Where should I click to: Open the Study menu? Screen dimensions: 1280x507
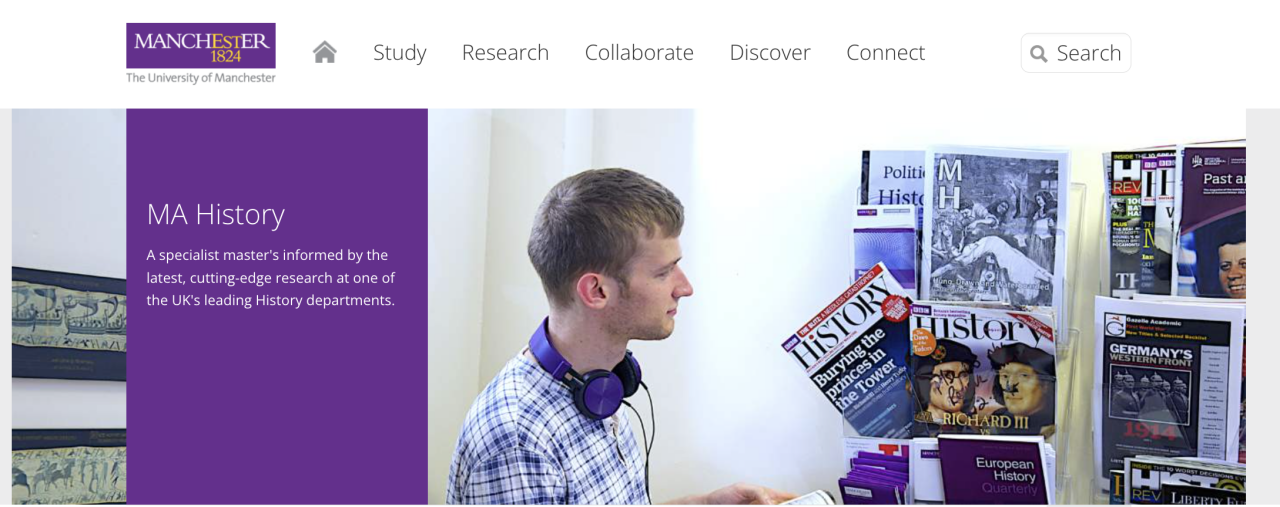click(400, 52)
